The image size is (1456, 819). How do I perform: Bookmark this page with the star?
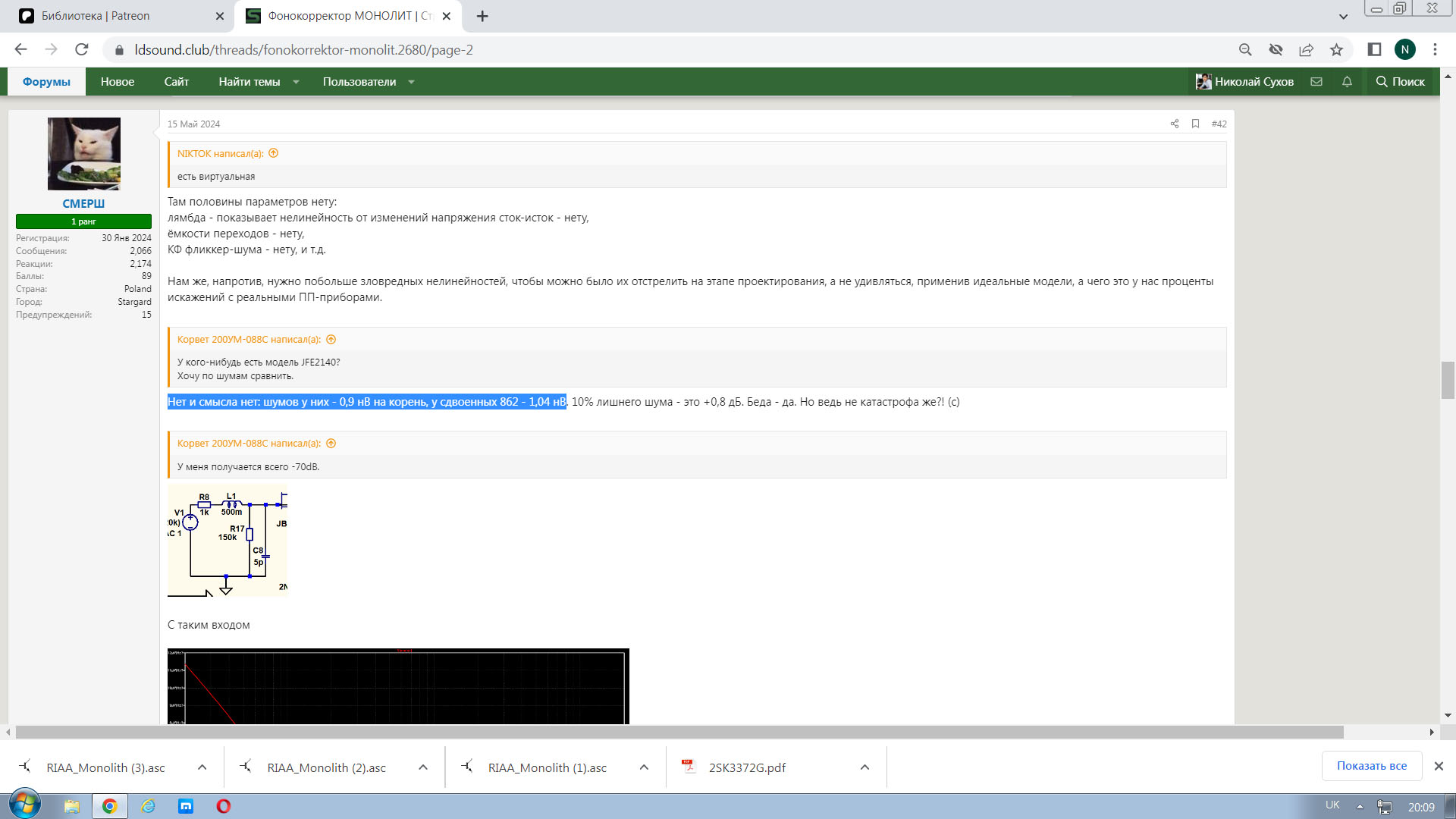coord(1336,50)
